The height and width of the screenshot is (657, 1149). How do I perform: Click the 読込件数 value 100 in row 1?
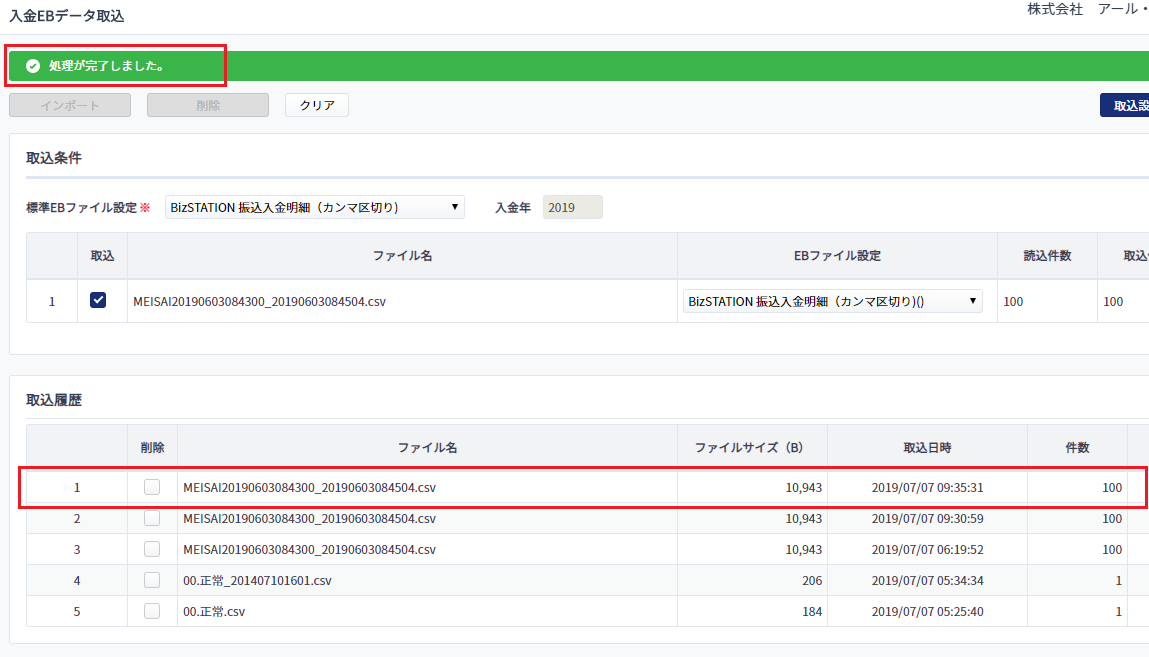point(1013,302)
